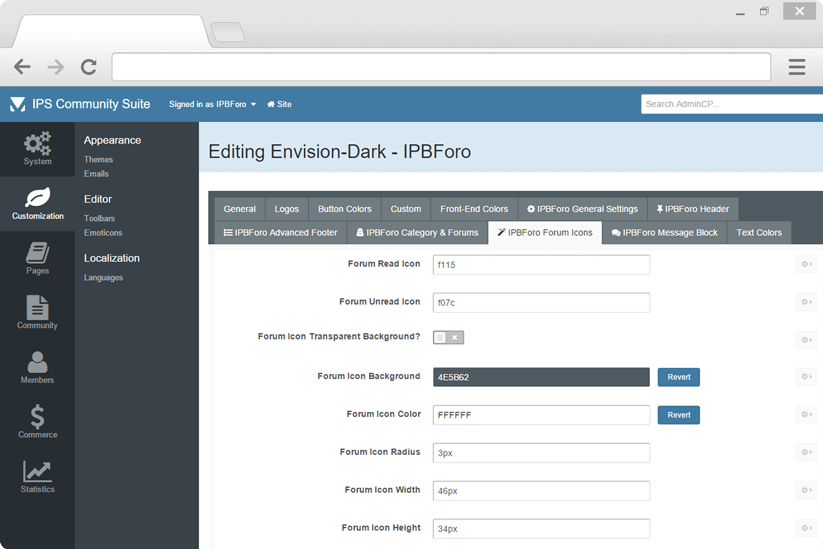Focus the Forum Icon Height field
Viewport: 823px width, 549px height.
coord(541,529)
